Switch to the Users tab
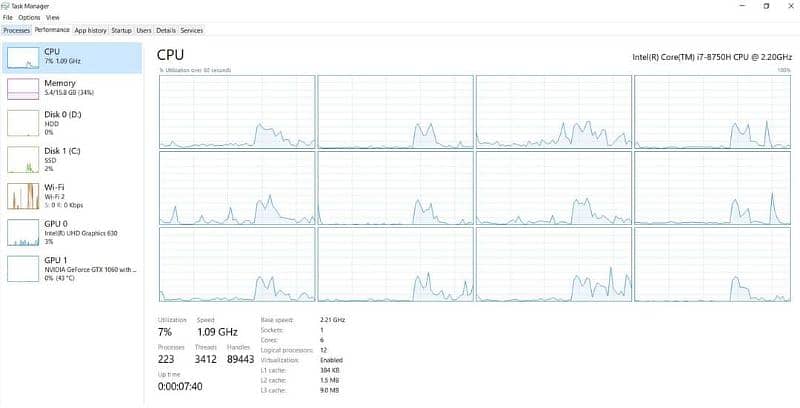 click(x=144, y=30)
